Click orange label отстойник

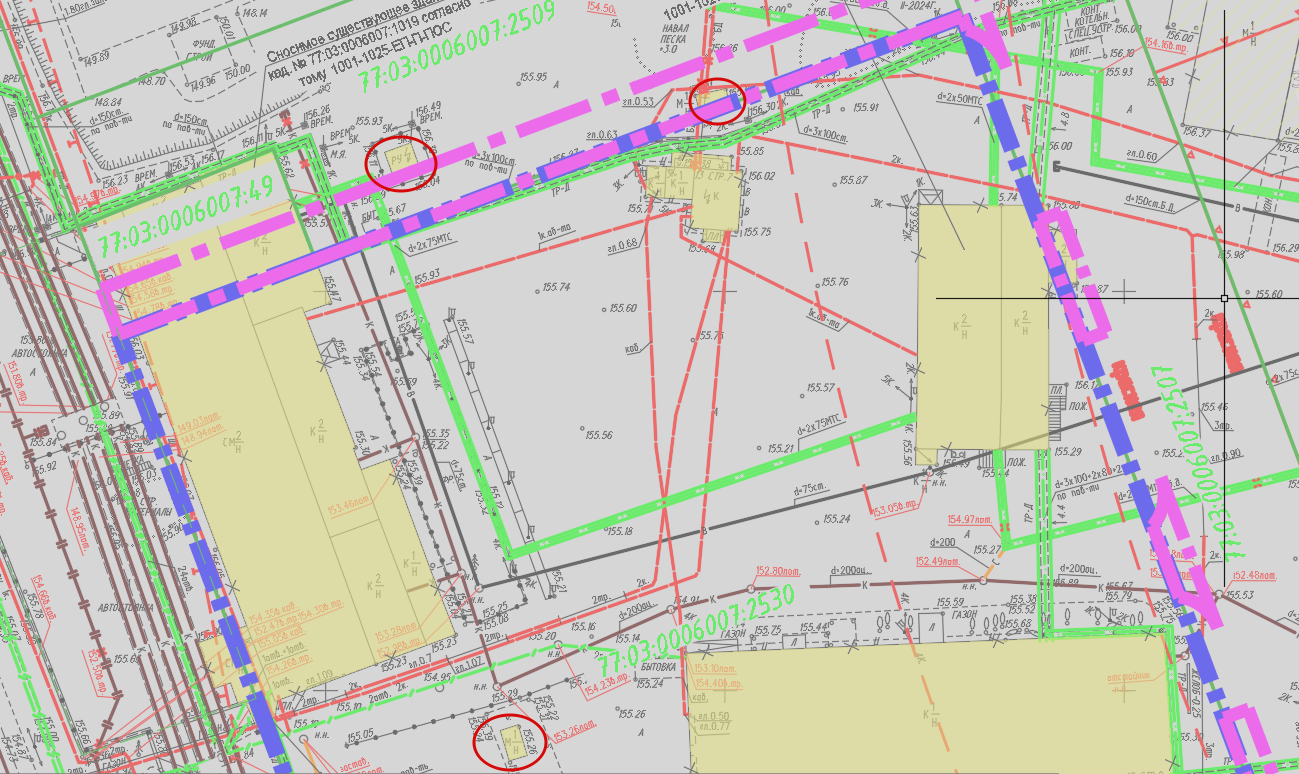tap(1128, 675)
